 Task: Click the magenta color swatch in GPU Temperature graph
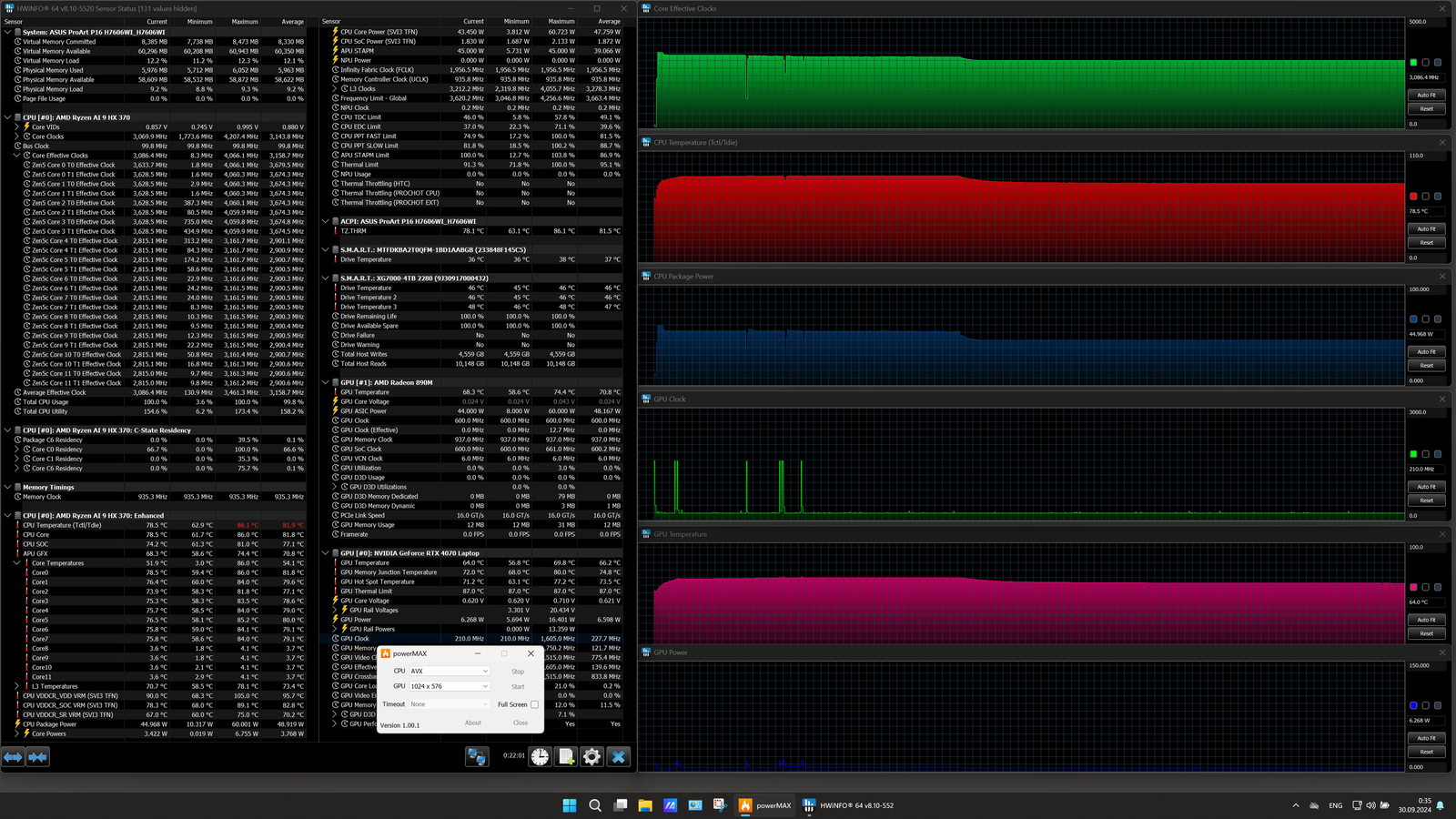1413,588
